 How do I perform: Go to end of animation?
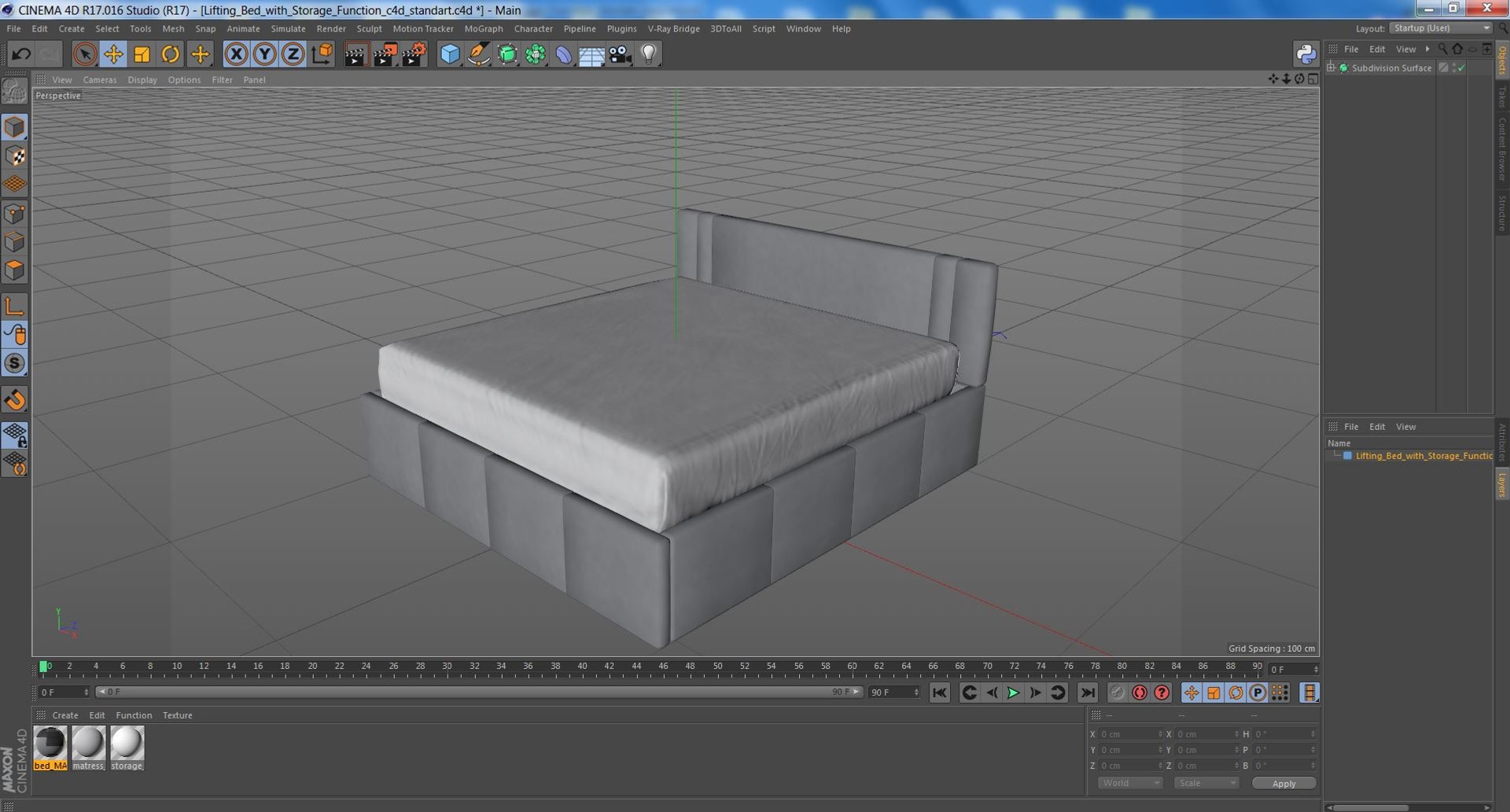pos(1087,693)
